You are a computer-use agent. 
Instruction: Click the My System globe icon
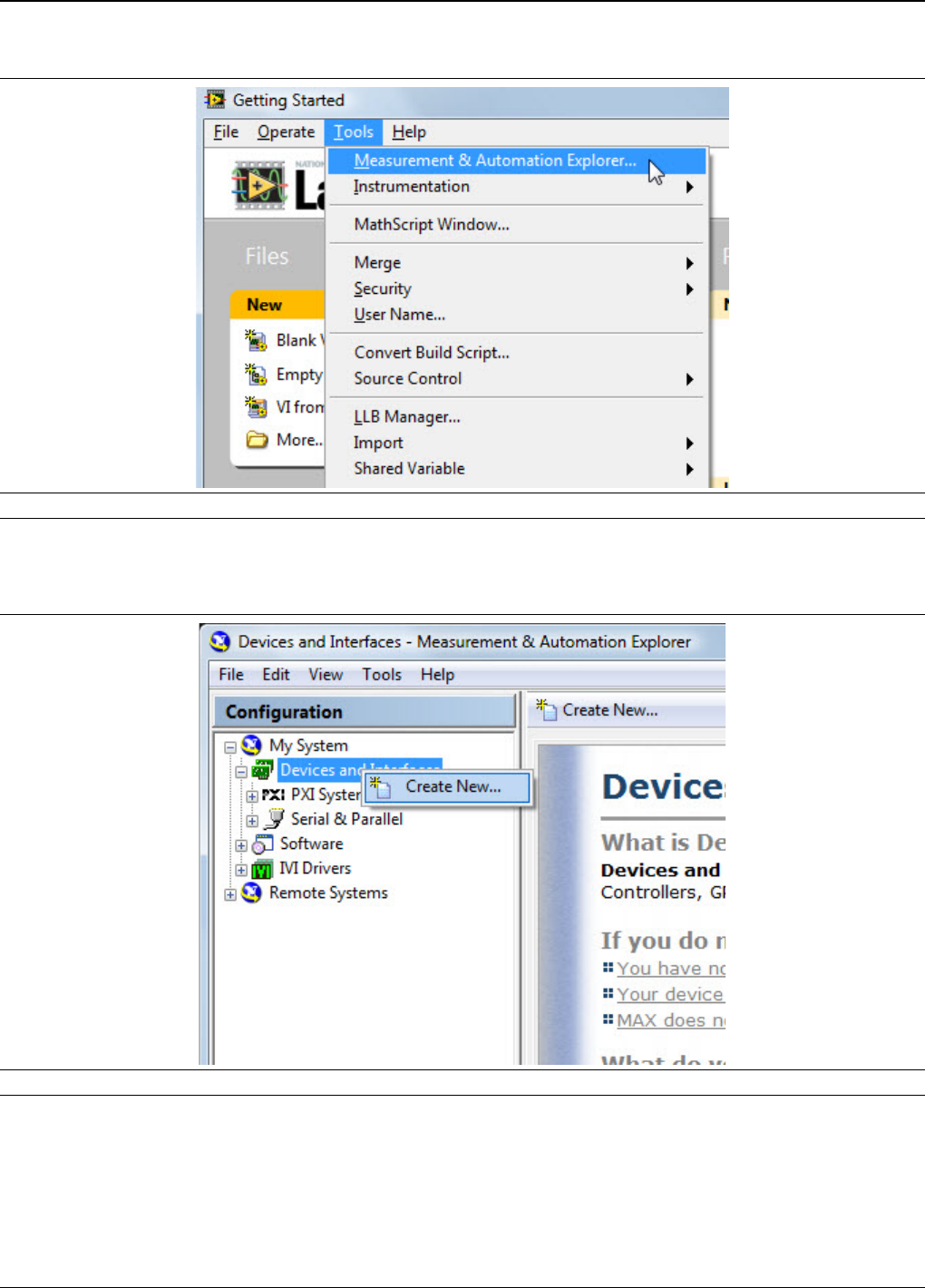[x=252, y=746]
